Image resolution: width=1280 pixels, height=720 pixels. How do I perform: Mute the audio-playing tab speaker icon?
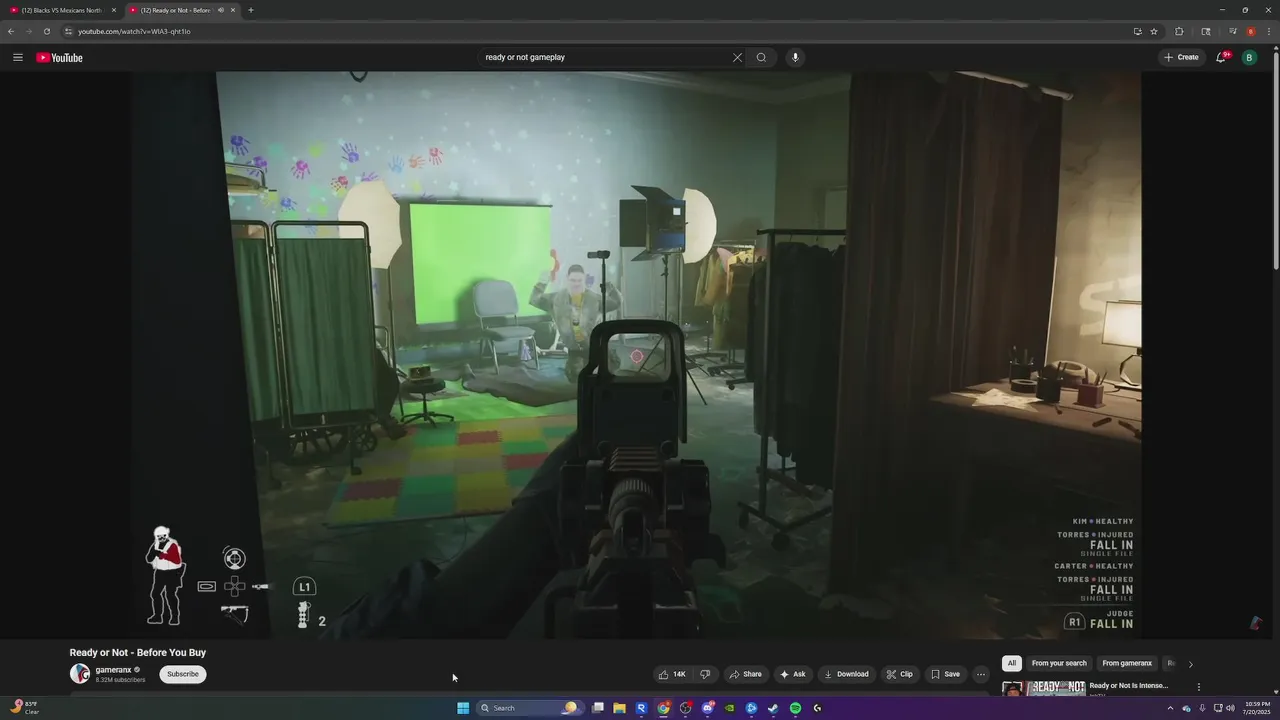click(x=220, y=10)
